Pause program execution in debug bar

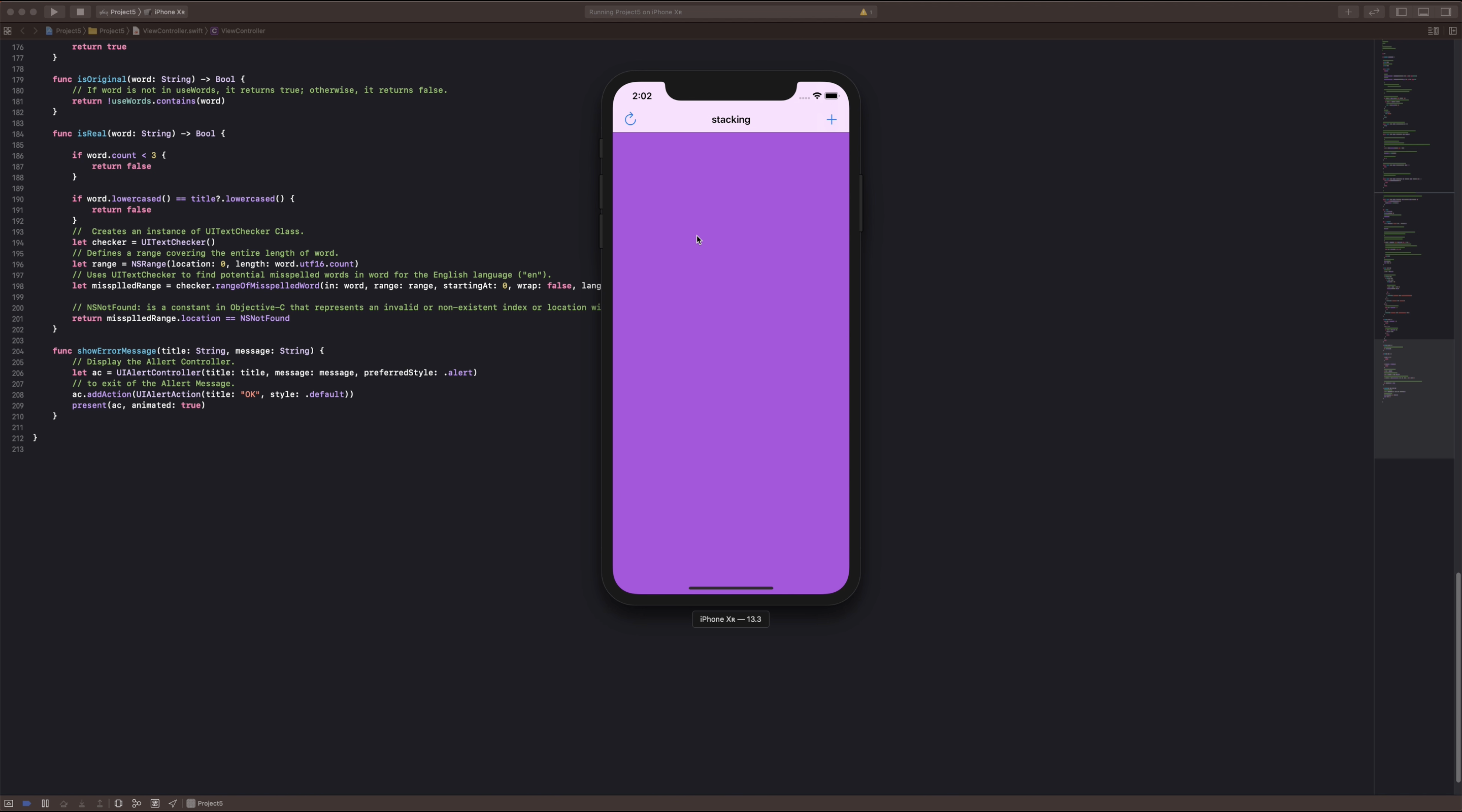45,803
